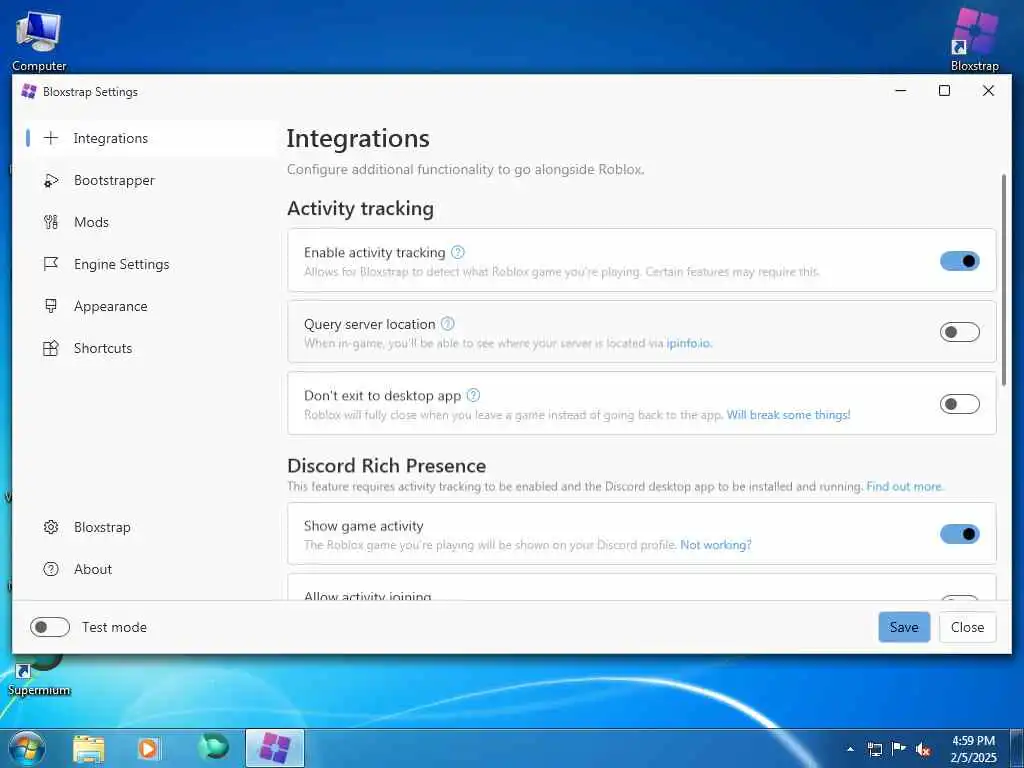Maximize the Bloxstrap Settings window
This screenshot has width=1024, height=768.
tap(944, 91)
